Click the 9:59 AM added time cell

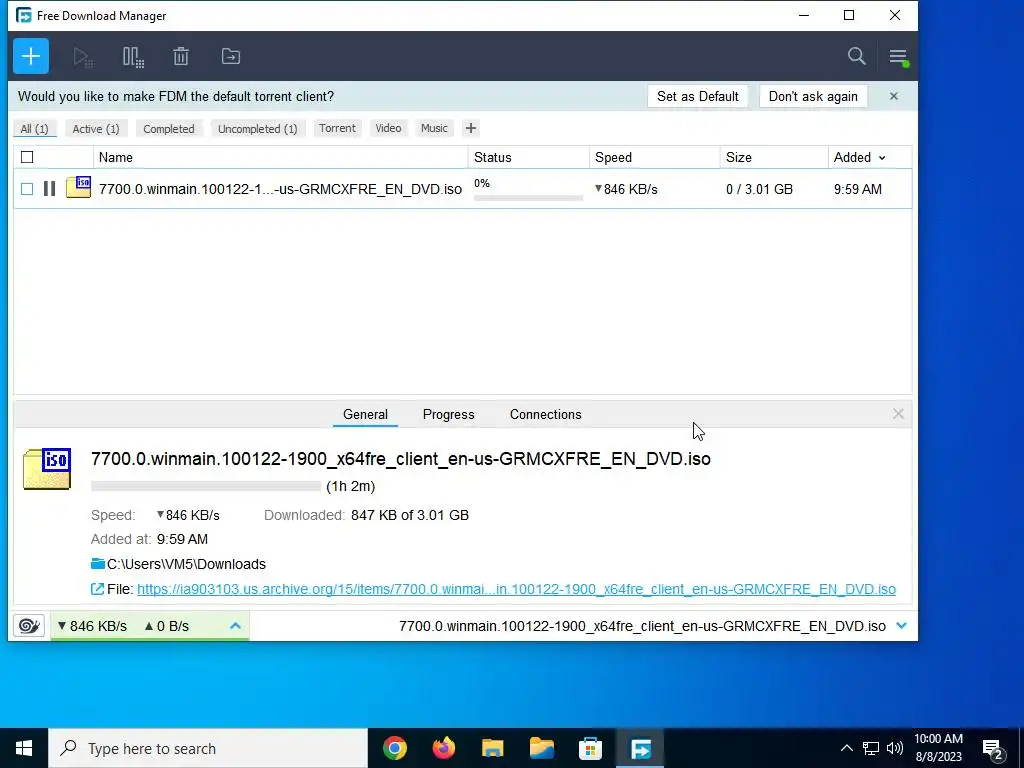pos(857,189)
